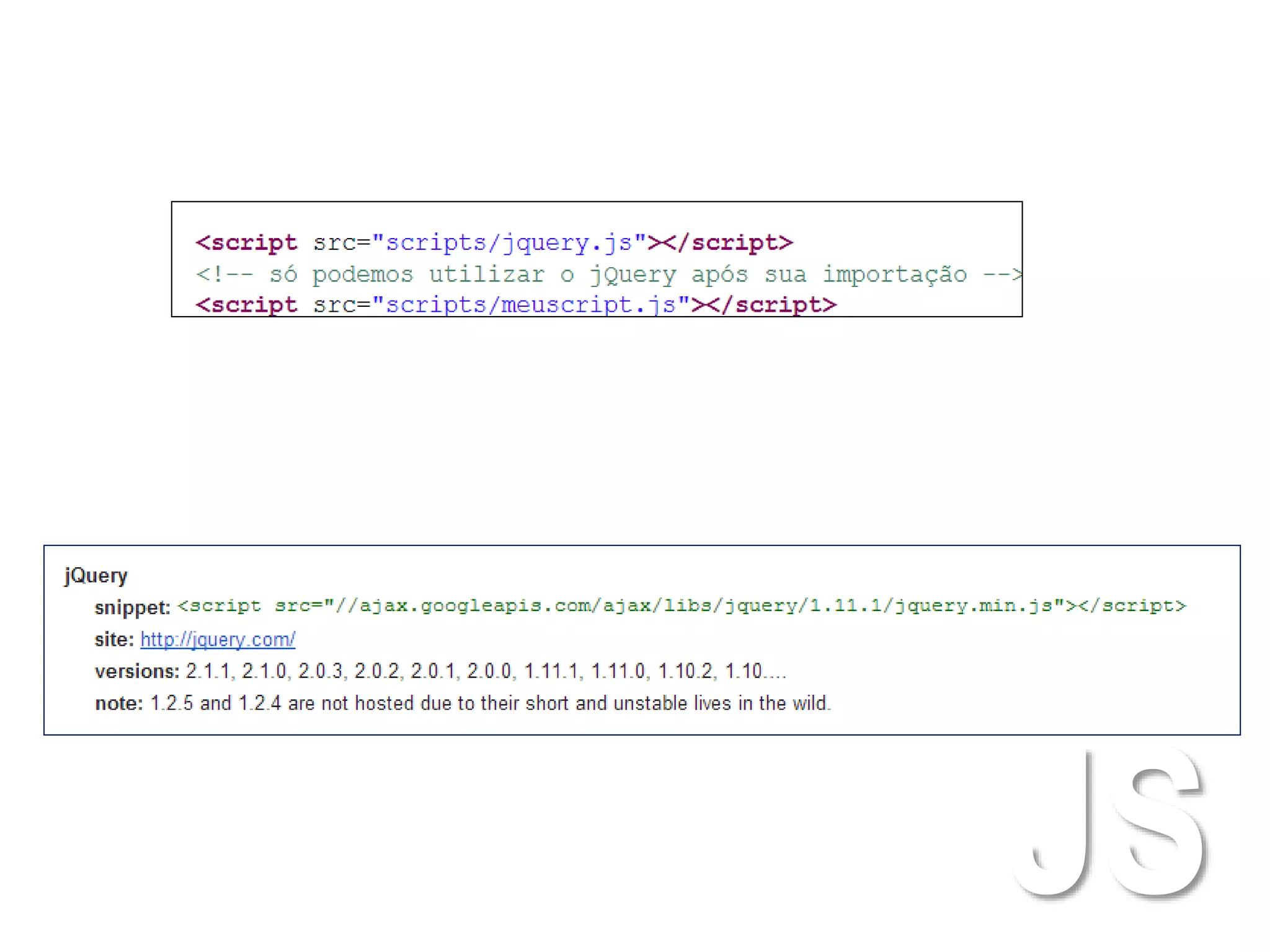
Task: Click the bold 'snippet:' label
Action: click(x=132, y=607)
